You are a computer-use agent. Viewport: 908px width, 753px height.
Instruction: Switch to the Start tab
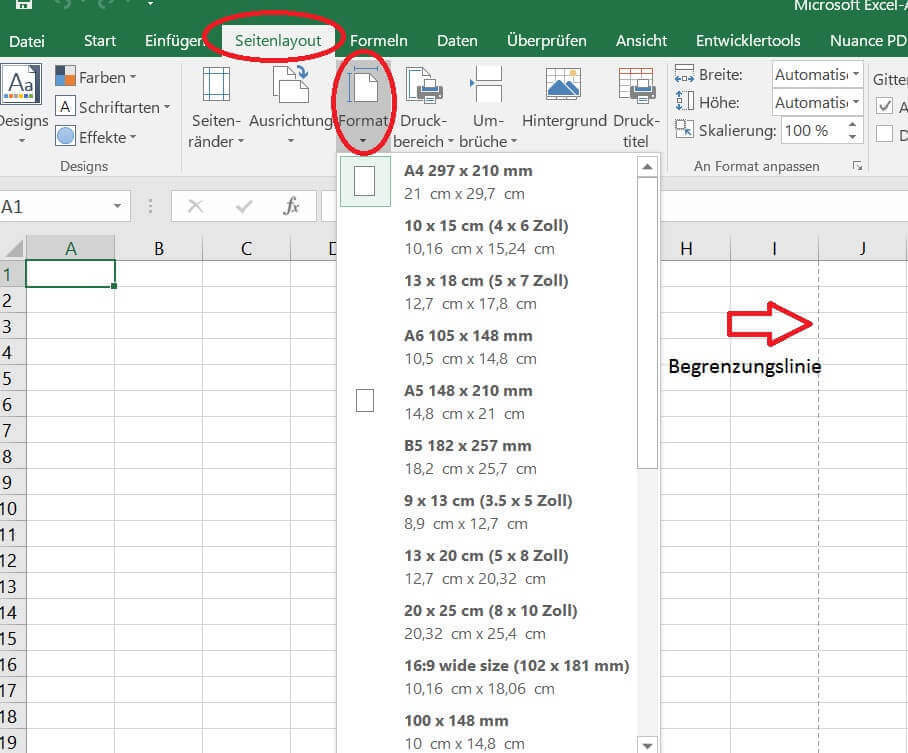coord(100,41)
